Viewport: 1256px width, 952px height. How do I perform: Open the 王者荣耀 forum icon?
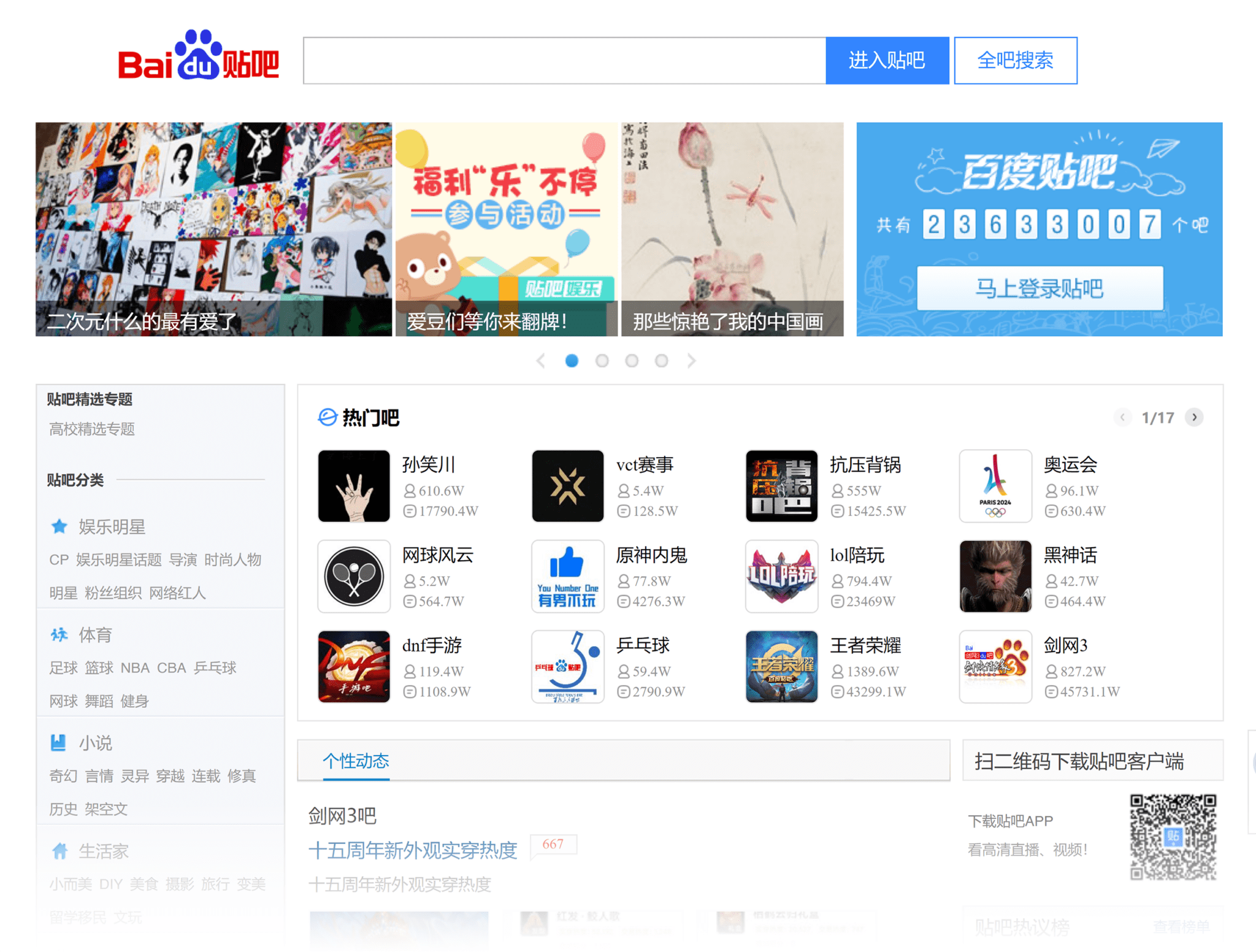click(781, 666)
